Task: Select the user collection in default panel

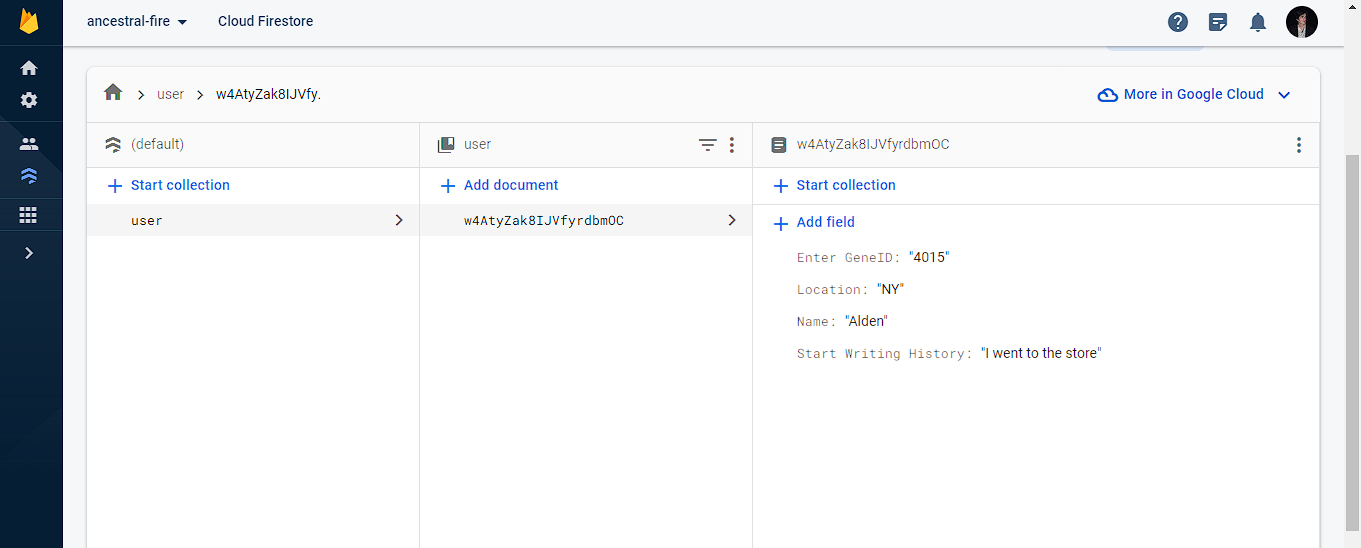Action: coord(253,220)
